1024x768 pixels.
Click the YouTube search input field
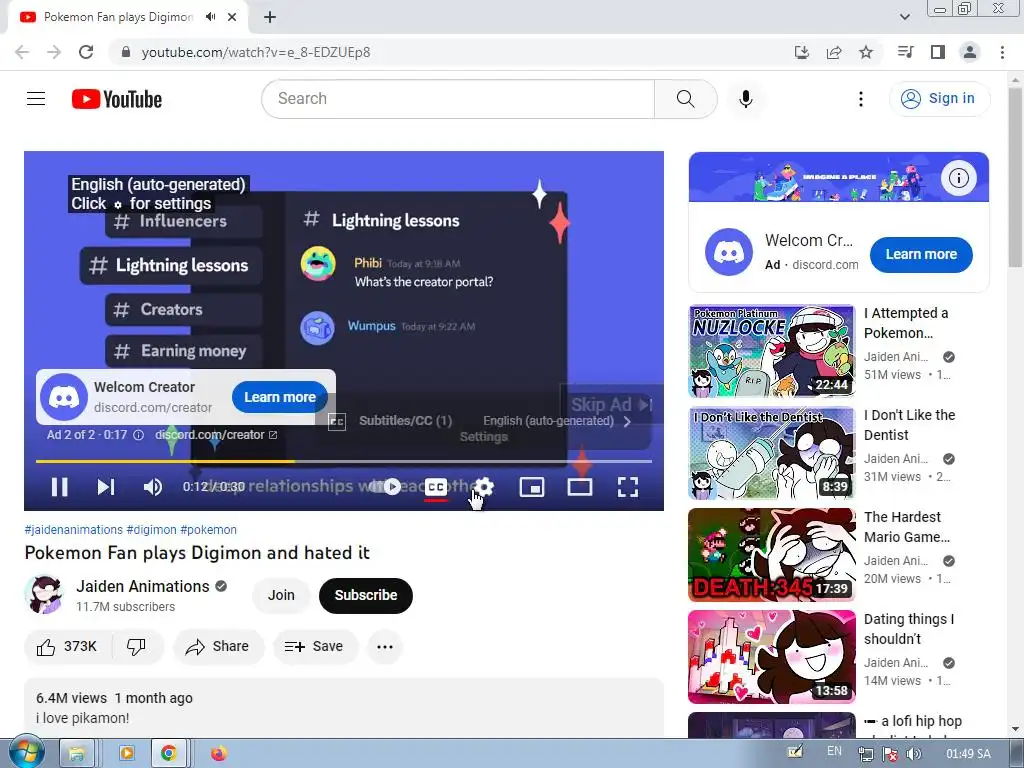(458, 99)
